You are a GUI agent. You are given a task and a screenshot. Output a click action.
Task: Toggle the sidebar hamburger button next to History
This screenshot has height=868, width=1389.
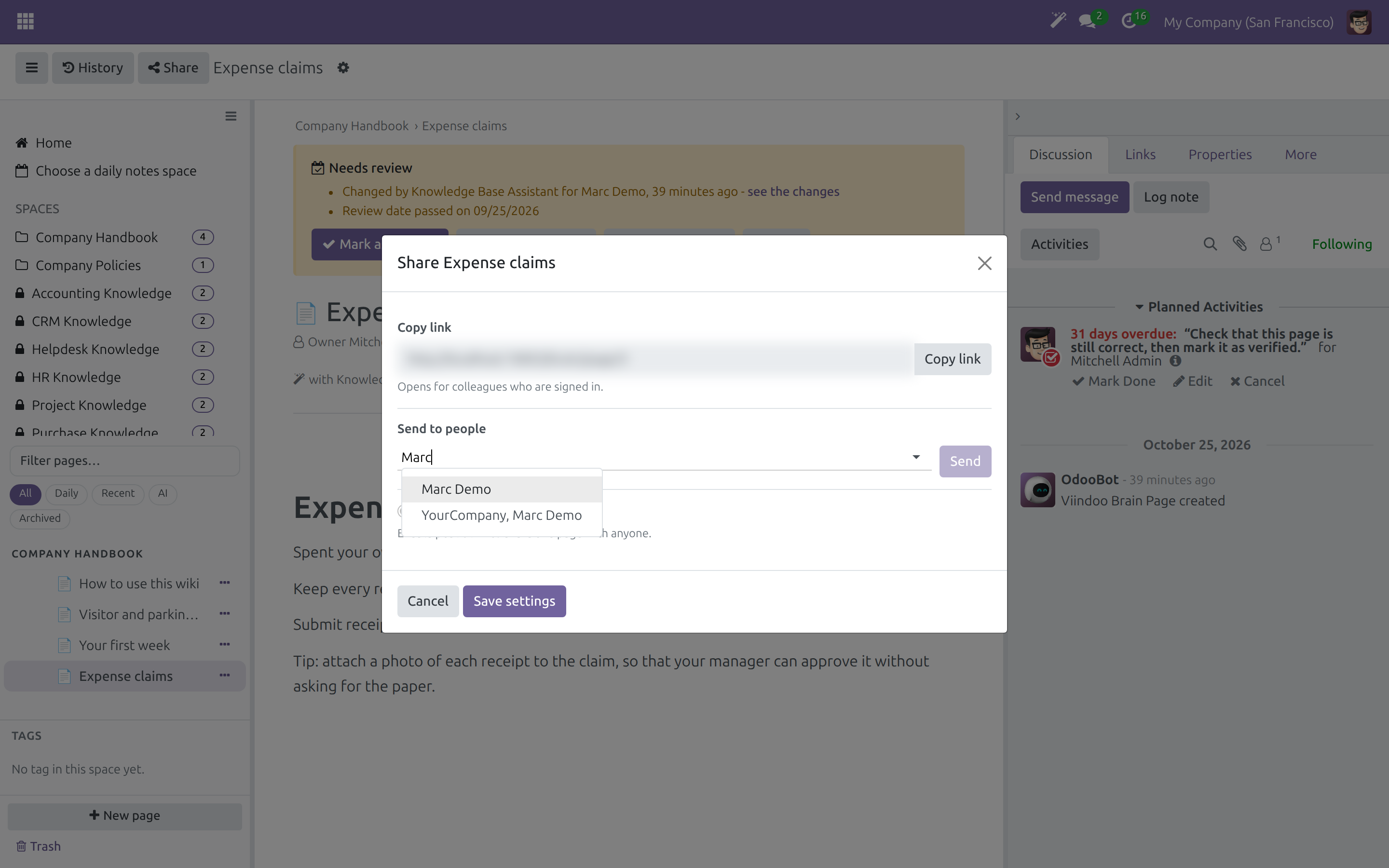(x=31, y=68)
